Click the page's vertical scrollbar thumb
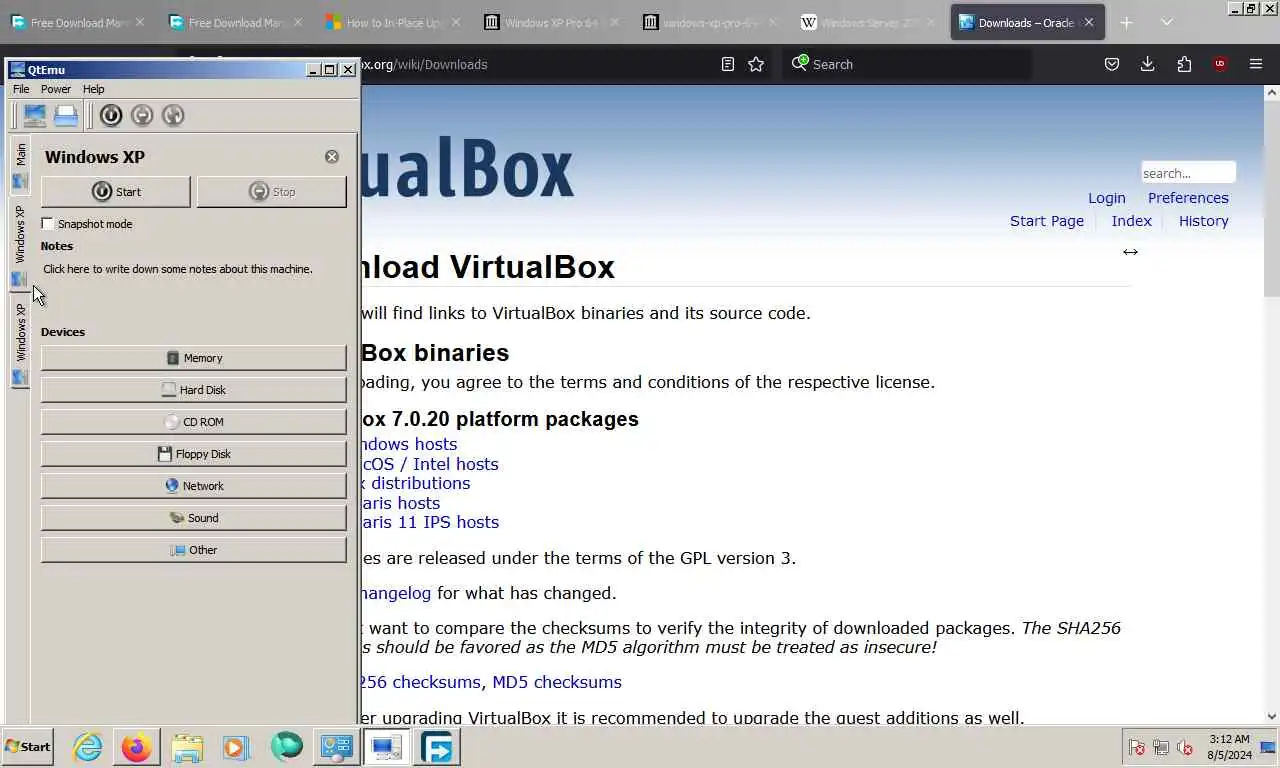1280x768 pixels. coord(1272,200)
